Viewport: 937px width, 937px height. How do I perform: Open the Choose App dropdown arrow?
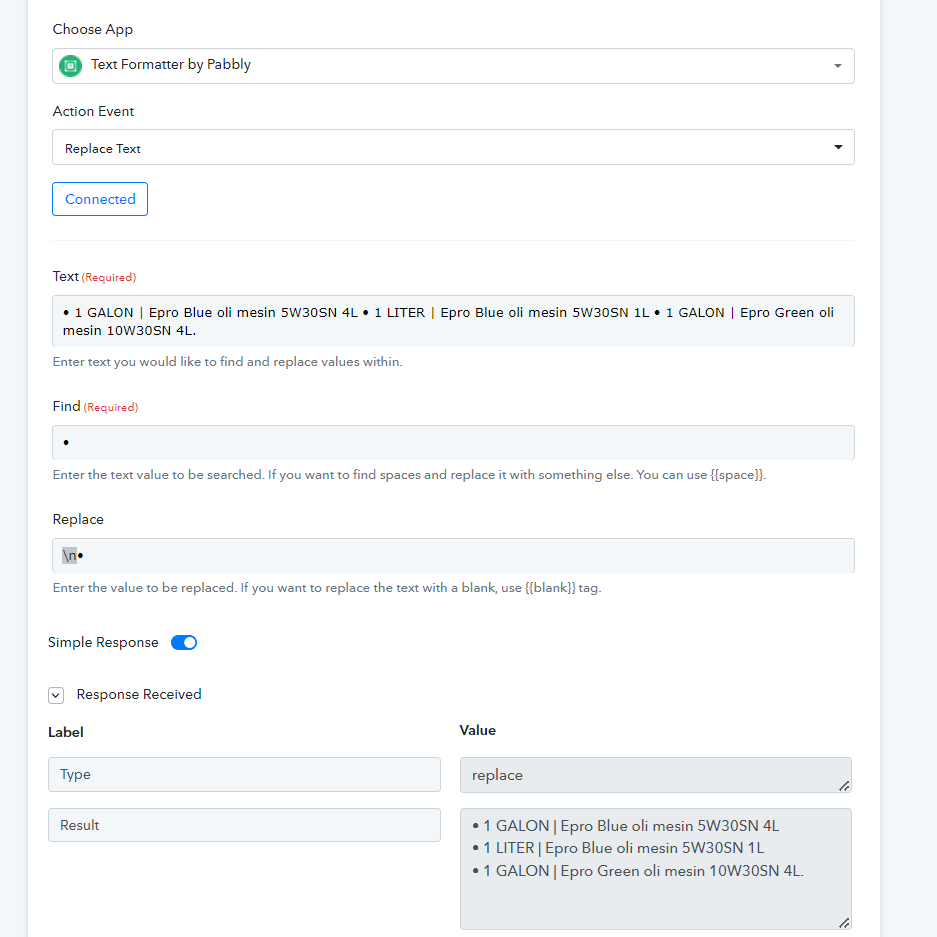point(837,66)
